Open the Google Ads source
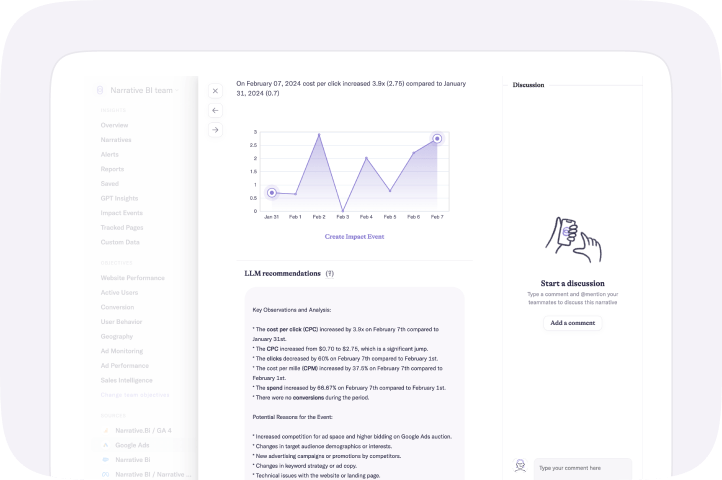This screenshot has width=722, height=480. tap(132, 445)
